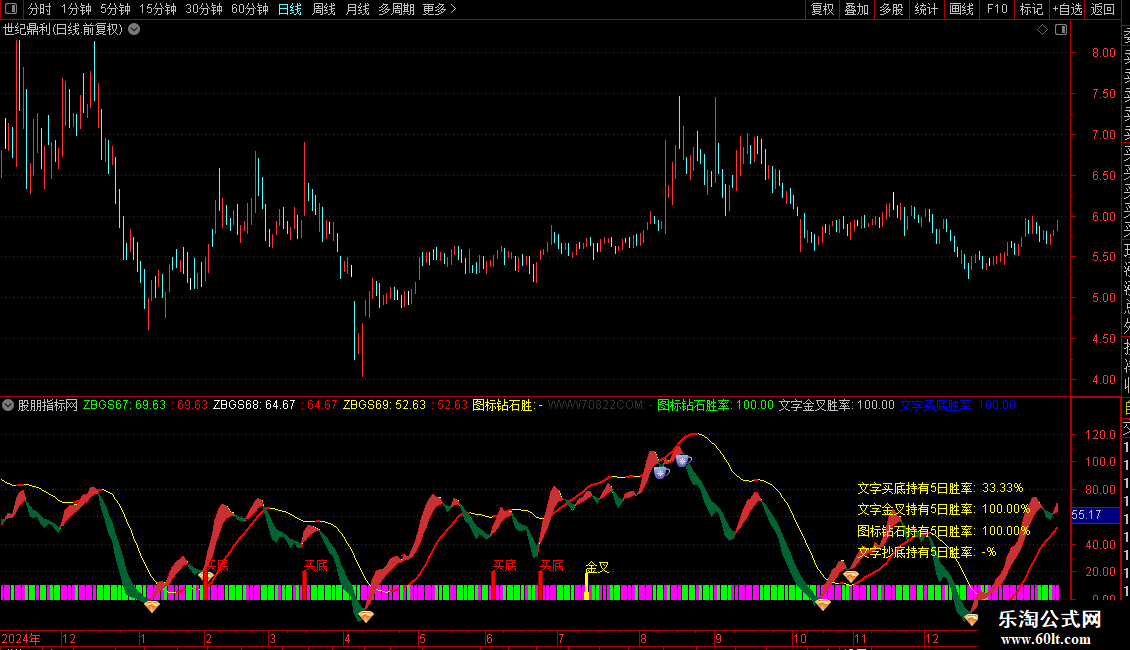Click the 4.00 price axis label
Image resolution: width=1130 pixels, height=650 pixels.
1103,380
